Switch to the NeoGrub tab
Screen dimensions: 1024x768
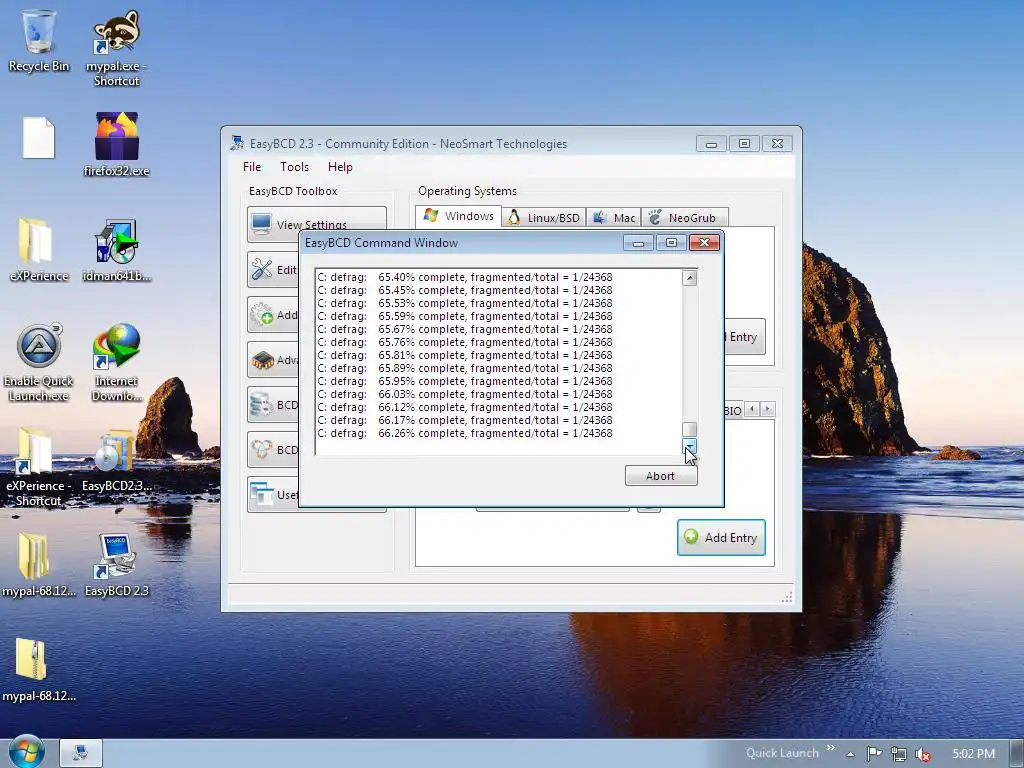click(684, 217)
